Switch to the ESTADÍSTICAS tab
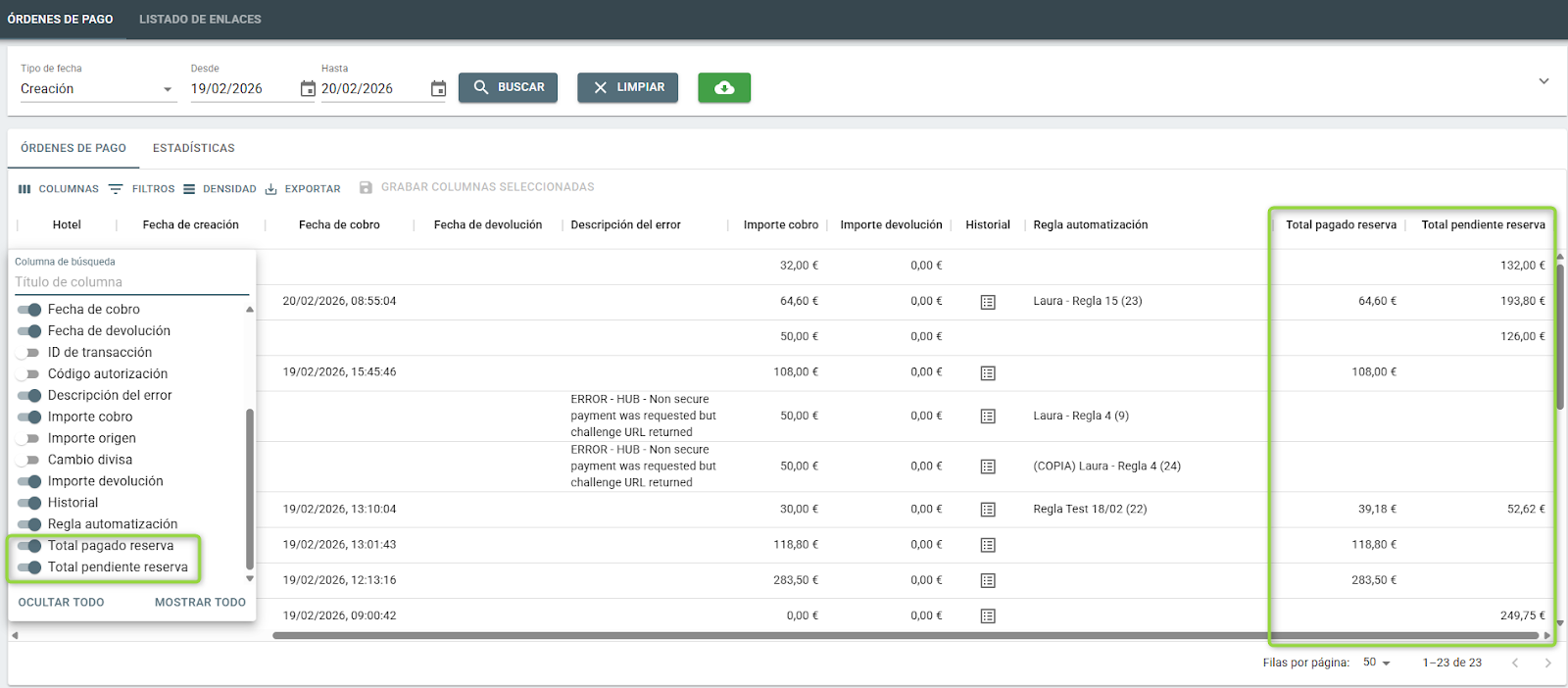The image size is (1568, 688). (194, 148)
